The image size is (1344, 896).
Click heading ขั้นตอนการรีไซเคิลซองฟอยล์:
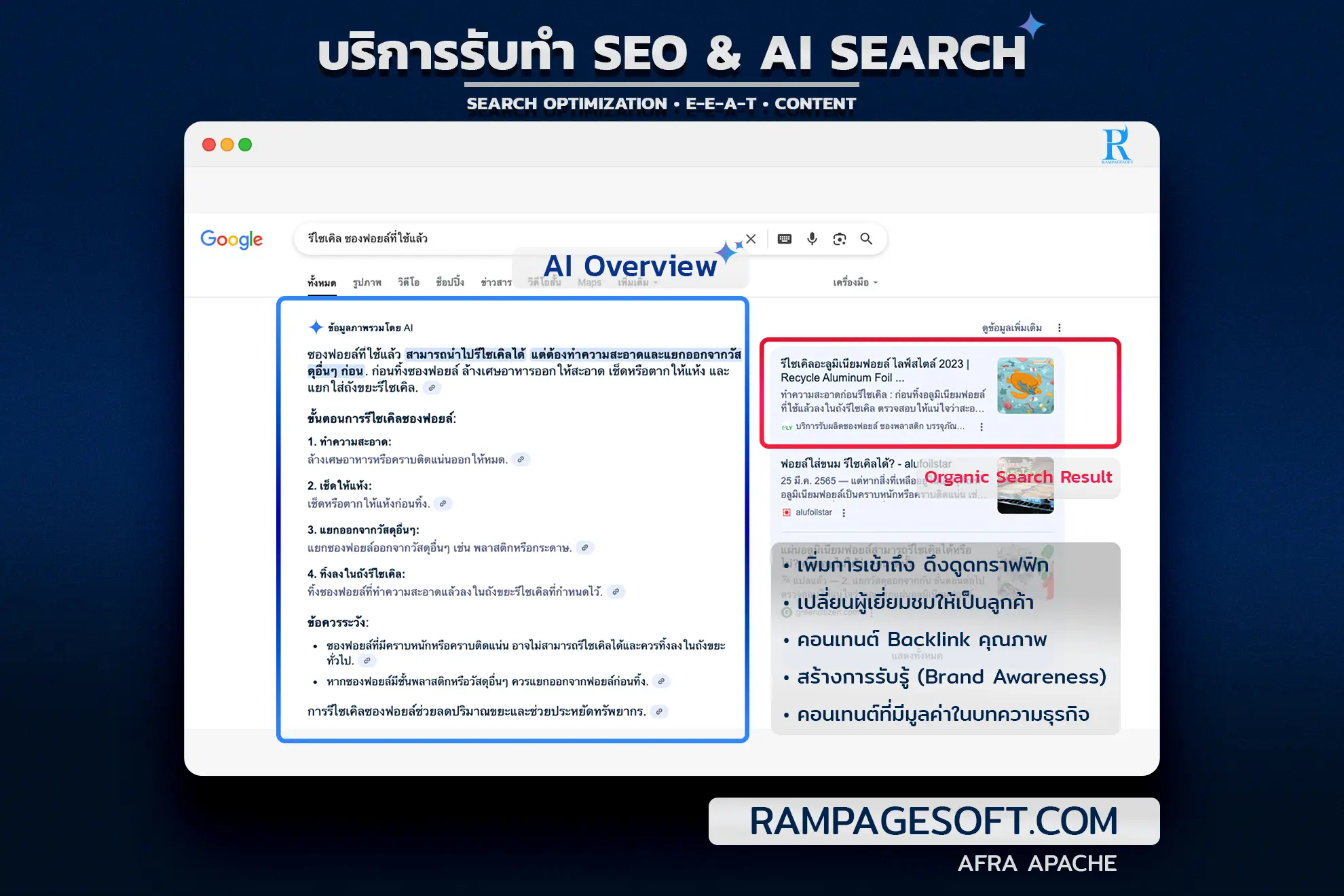[x=381, y=419]
